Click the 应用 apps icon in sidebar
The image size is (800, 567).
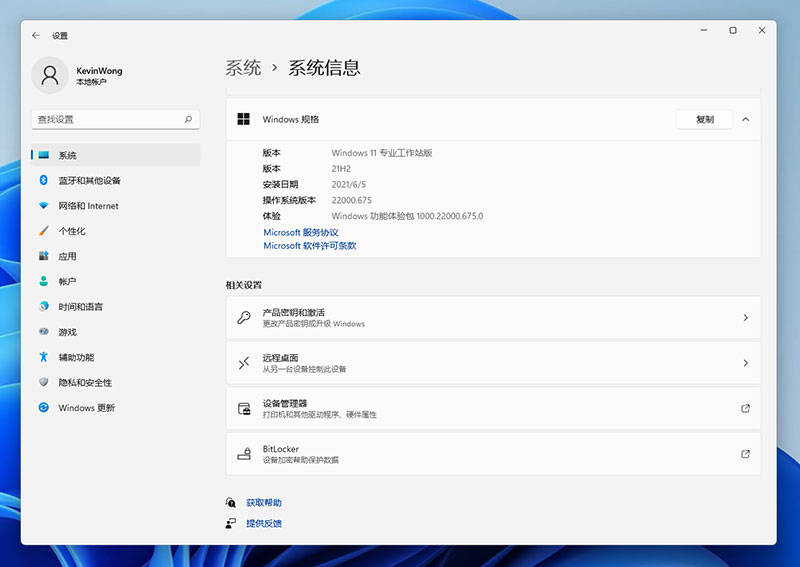(44, 256)
